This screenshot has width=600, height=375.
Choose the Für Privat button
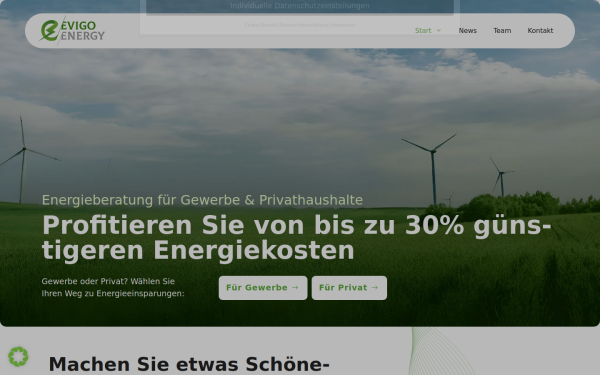(349, 288)
